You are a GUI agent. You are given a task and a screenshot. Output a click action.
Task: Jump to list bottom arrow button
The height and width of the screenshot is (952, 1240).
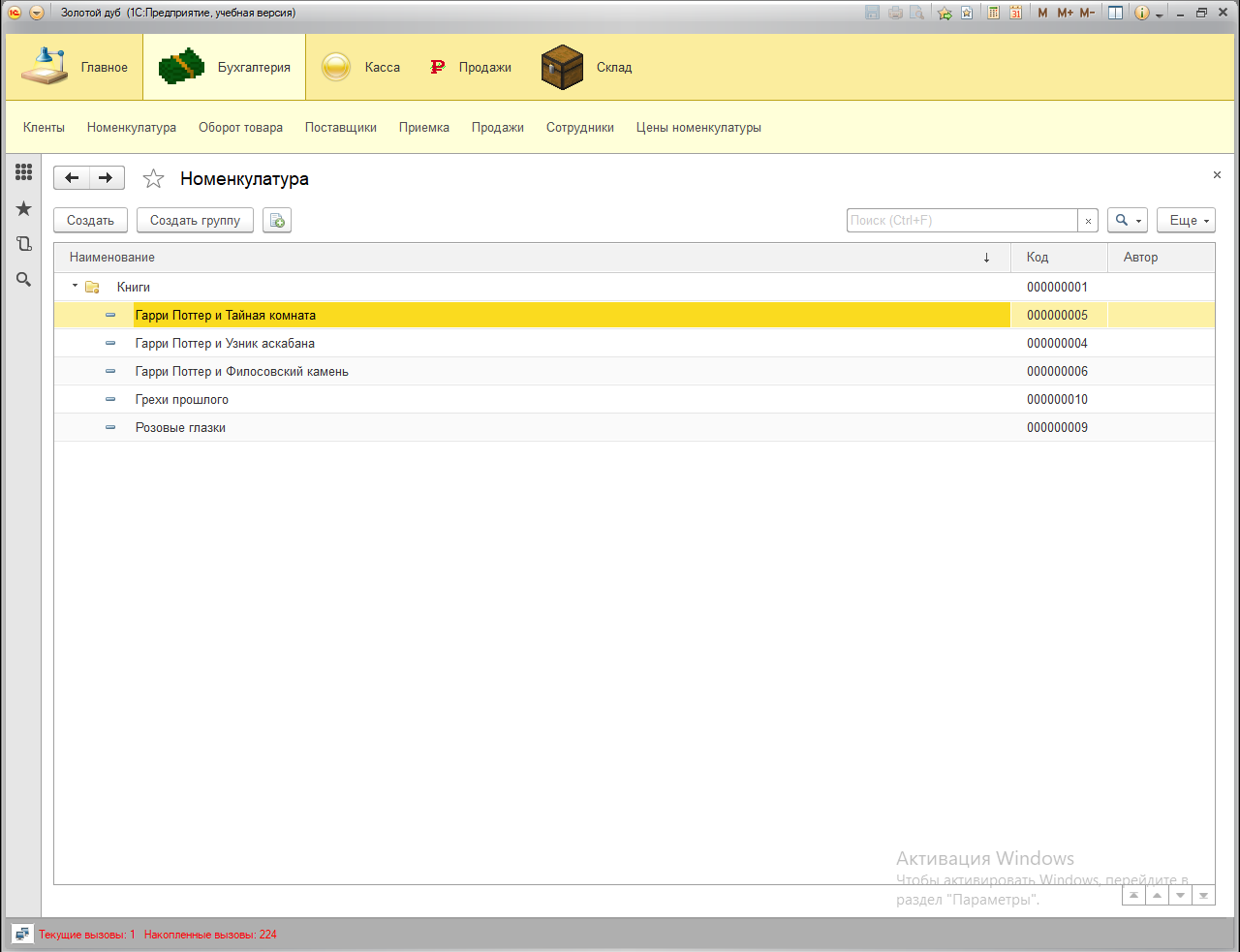(x=1203, y=895)
